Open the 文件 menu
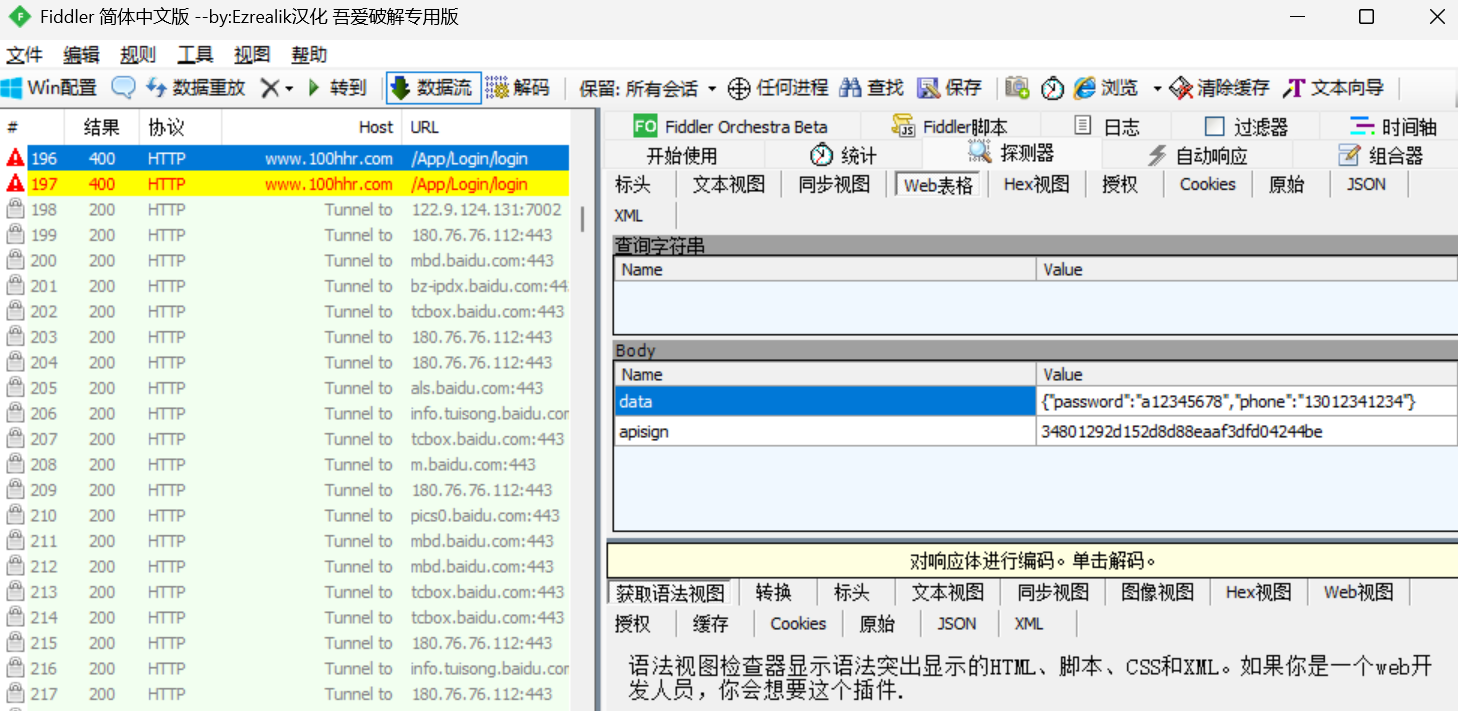Screen dimensions: 1458x711 point(25,55)
